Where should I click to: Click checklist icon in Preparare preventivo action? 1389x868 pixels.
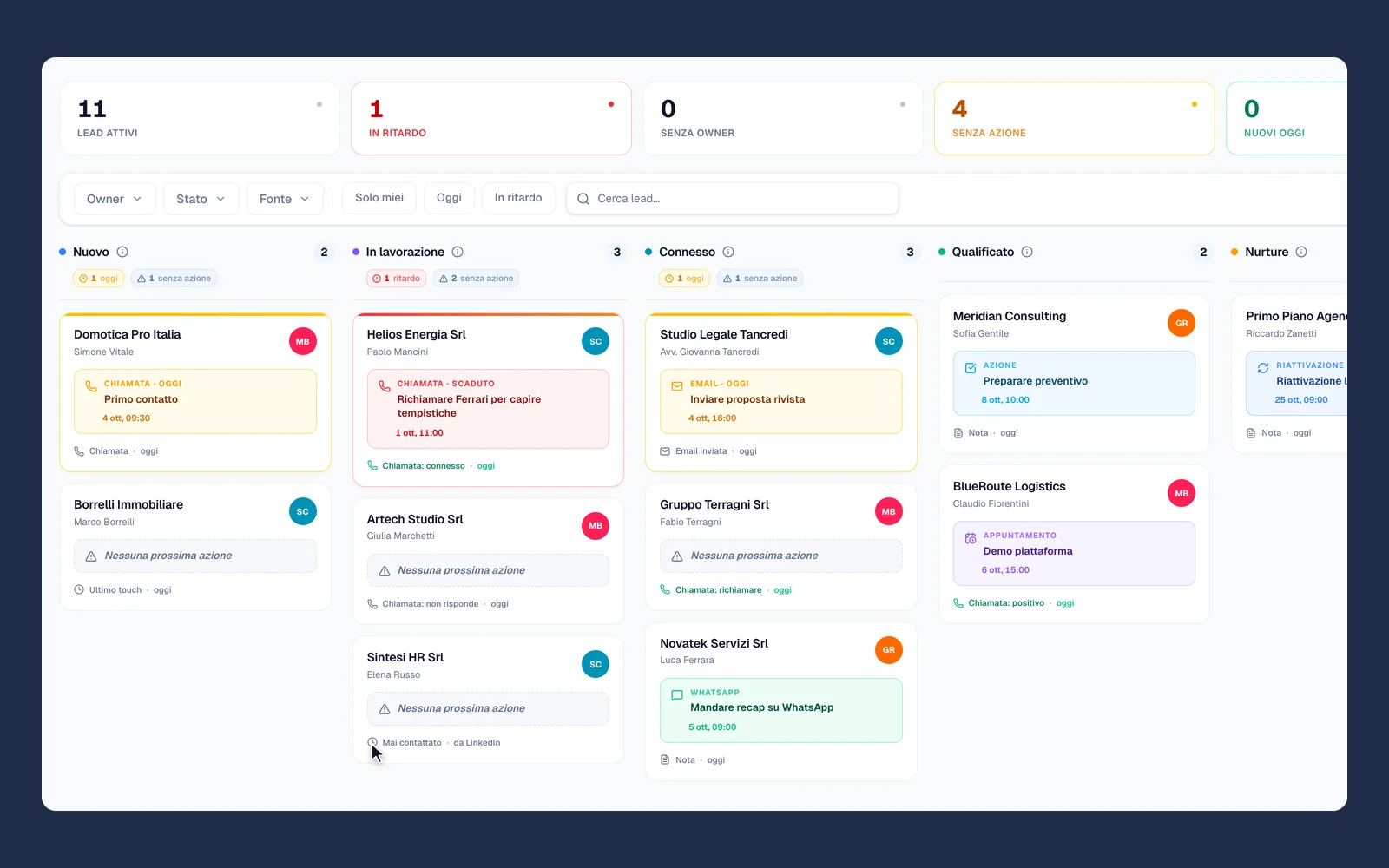pyautogui.click(x=971, y=368)
